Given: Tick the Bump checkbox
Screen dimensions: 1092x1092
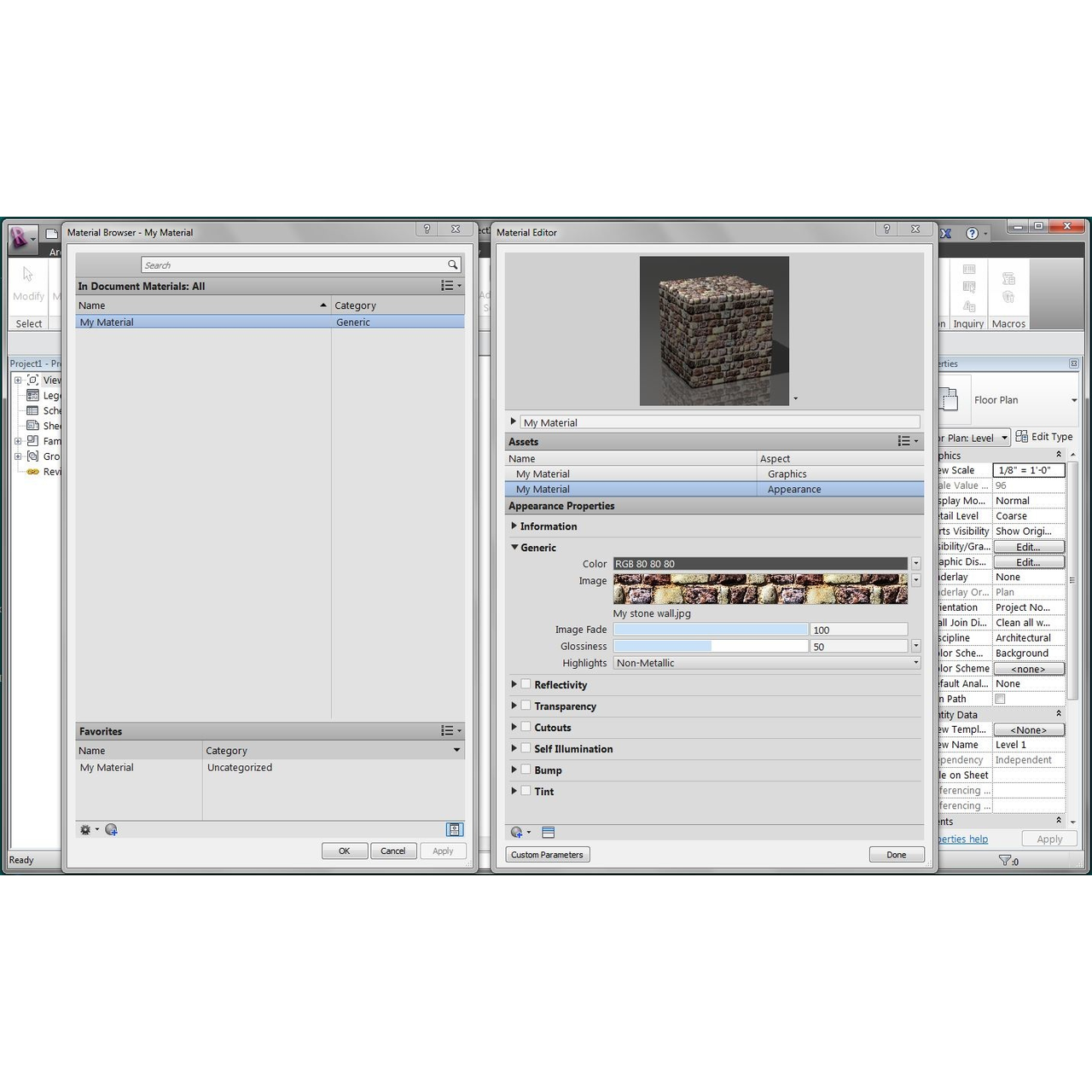Looking at the screenshot, I should (x=526, y=770).
